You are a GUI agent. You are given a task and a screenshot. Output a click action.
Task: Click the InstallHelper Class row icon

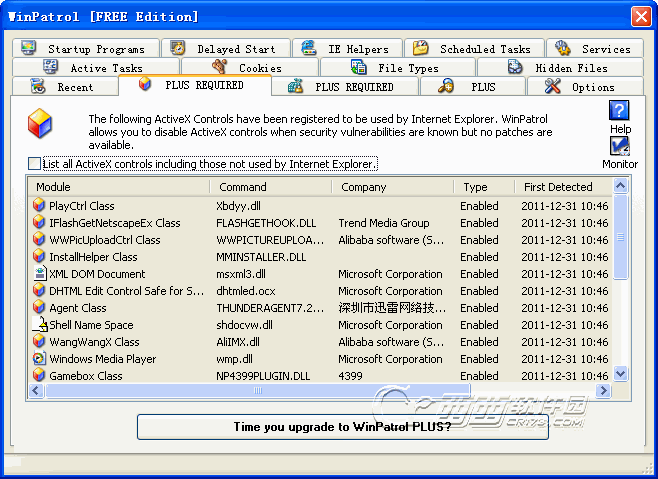[x=39, y=256]
